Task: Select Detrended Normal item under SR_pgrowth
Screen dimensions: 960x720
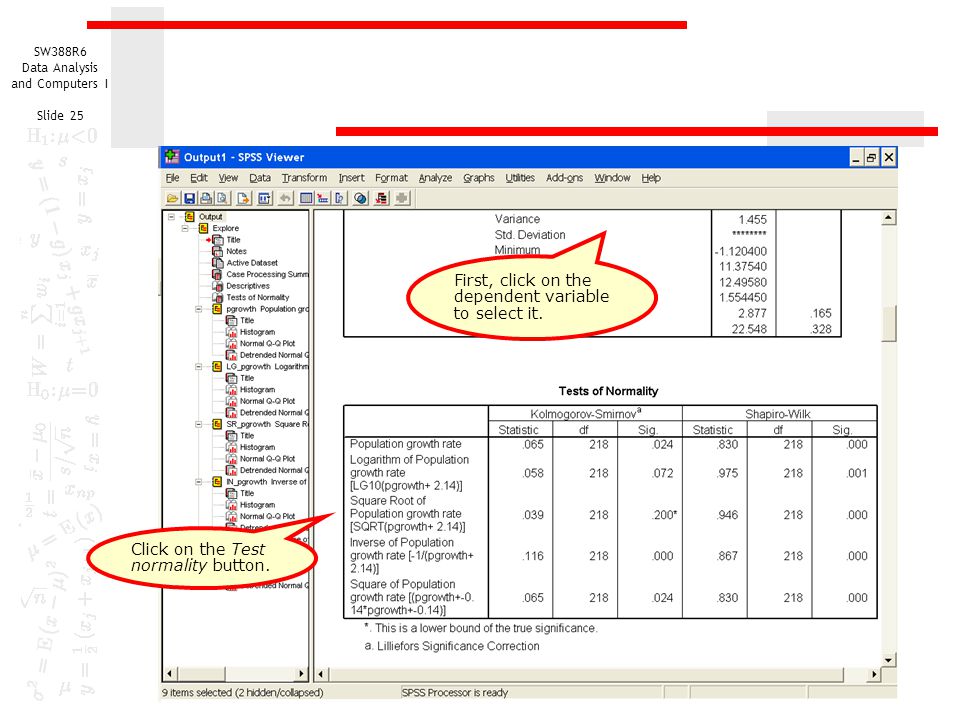Action: click(x=274, y=471)
